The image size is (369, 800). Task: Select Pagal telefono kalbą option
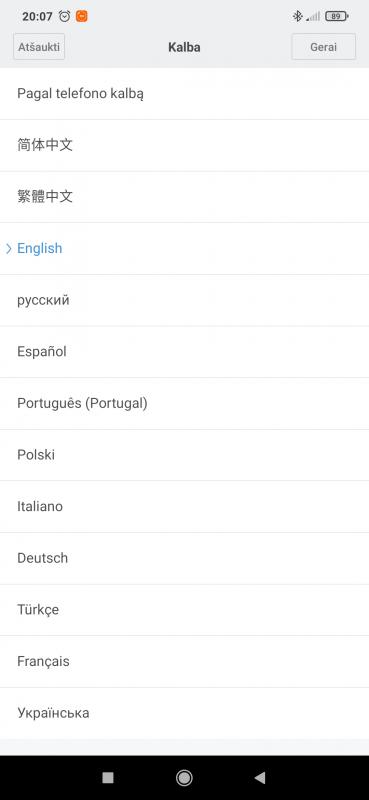coord(184,94)
